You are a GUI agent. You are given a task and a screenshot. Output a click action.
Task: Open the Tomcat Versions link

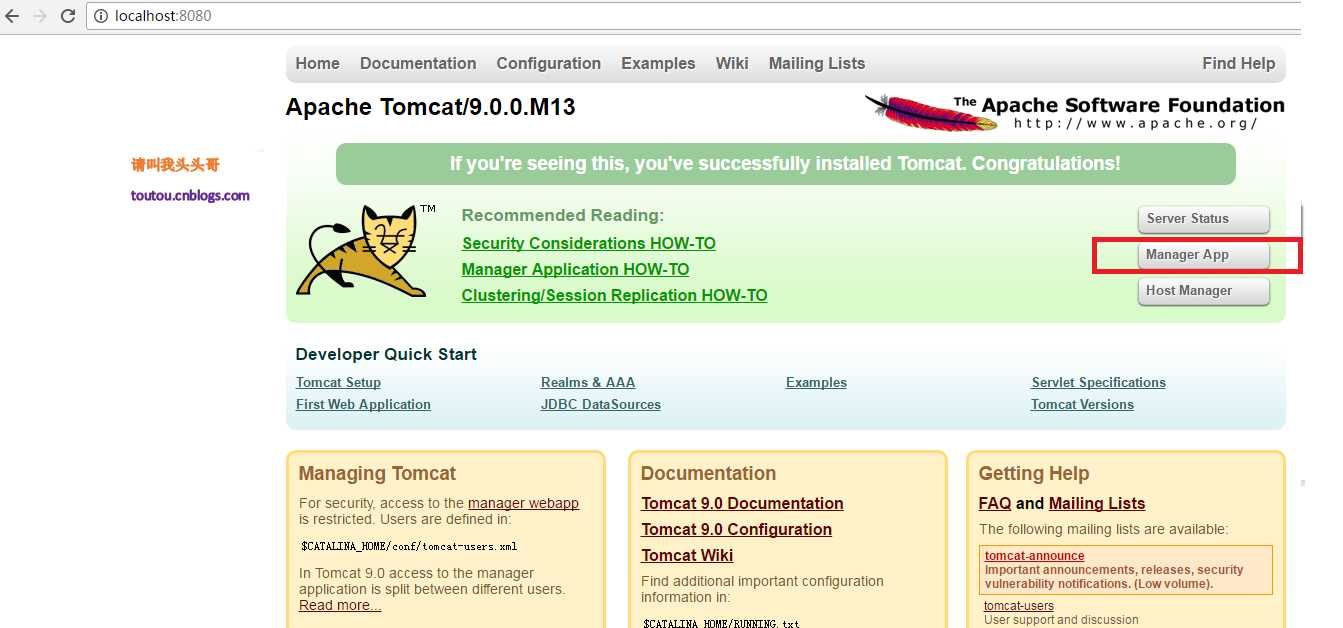[1082, 404]
